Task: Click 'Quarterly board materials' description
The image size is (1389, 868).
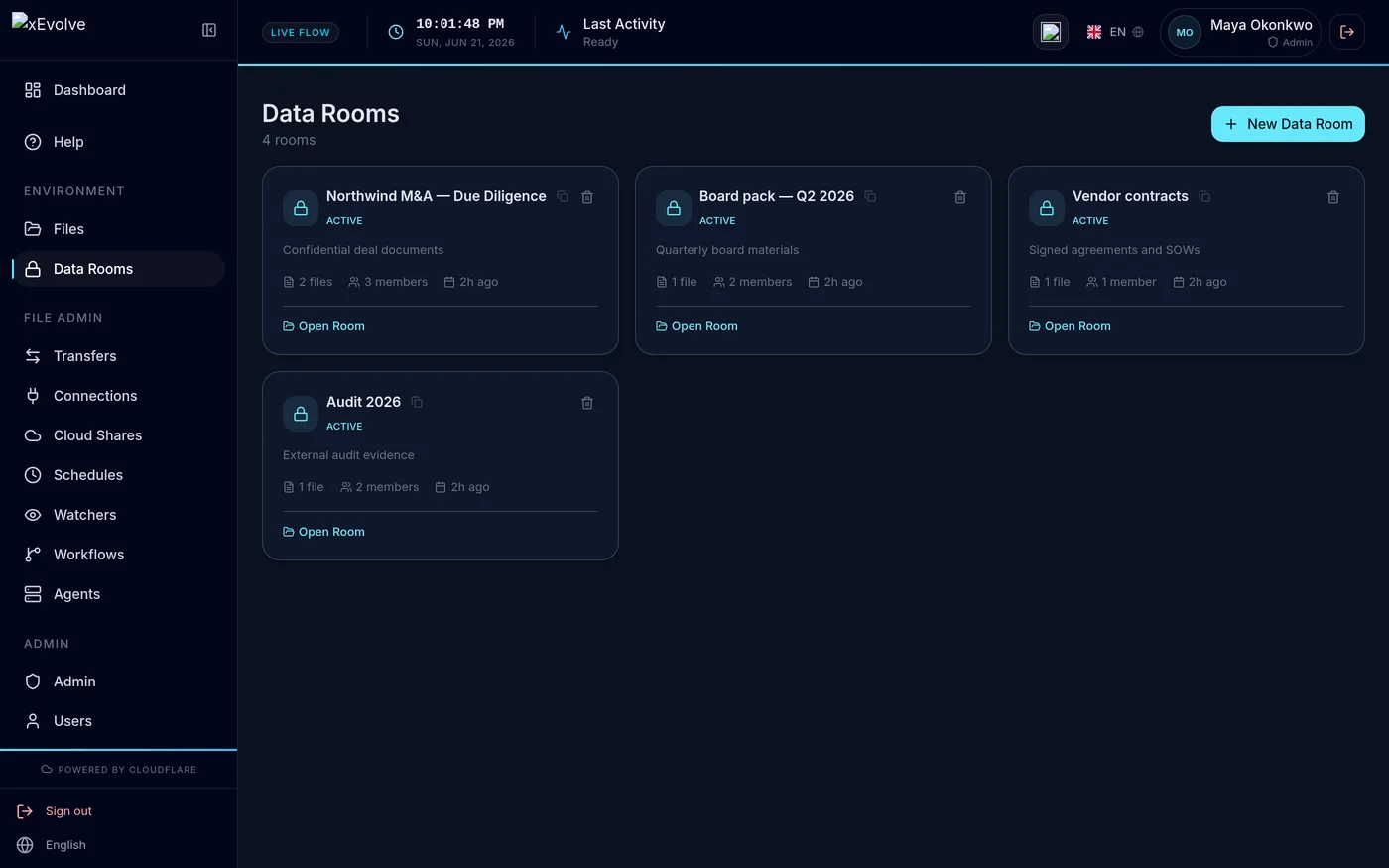Action: [727, 250]
